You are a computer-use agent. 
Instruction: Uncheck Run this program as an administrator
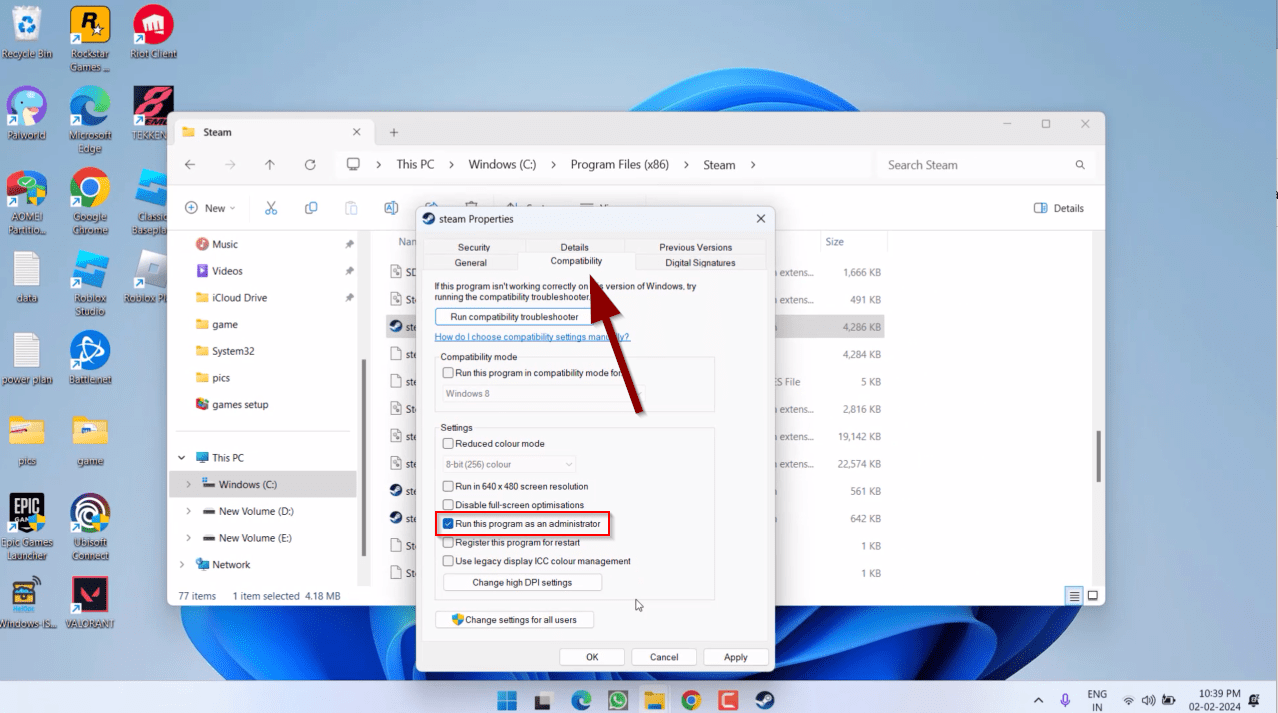448,524
